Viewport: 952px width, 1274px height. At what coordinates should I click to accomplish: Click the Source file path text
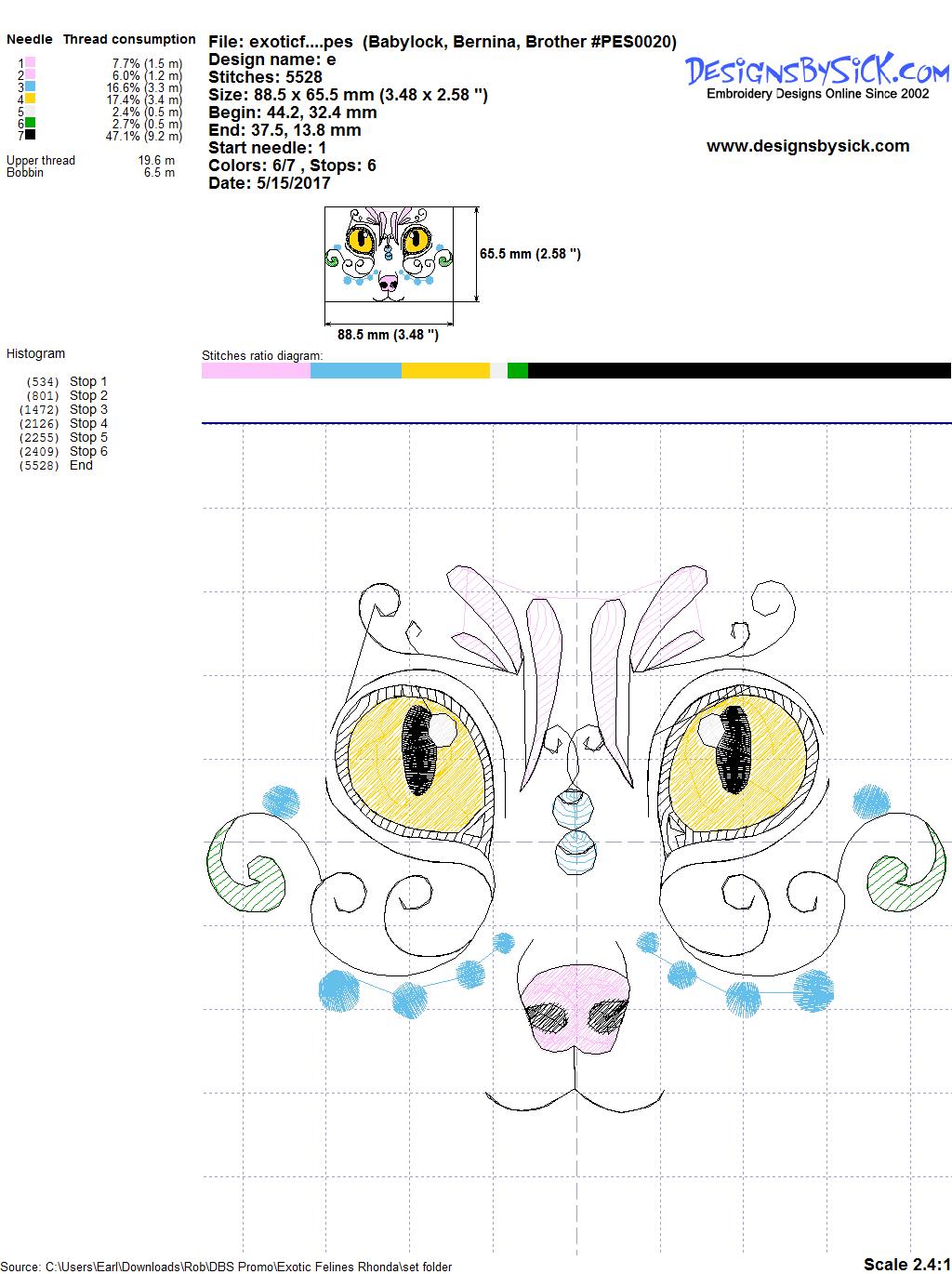click(x=227, y=1267)
